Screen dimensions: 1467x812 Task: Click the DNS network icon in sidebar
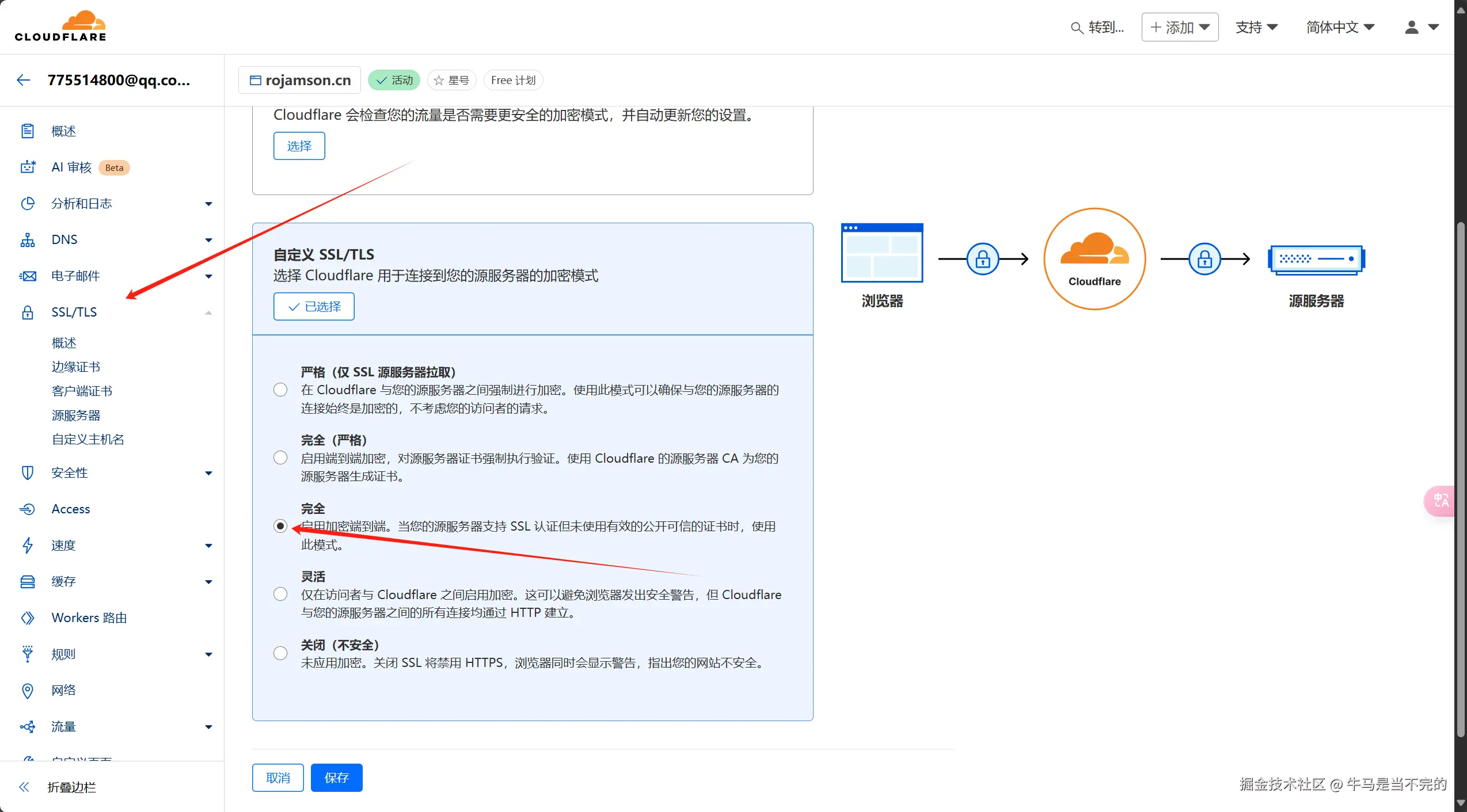coord(28,239)
